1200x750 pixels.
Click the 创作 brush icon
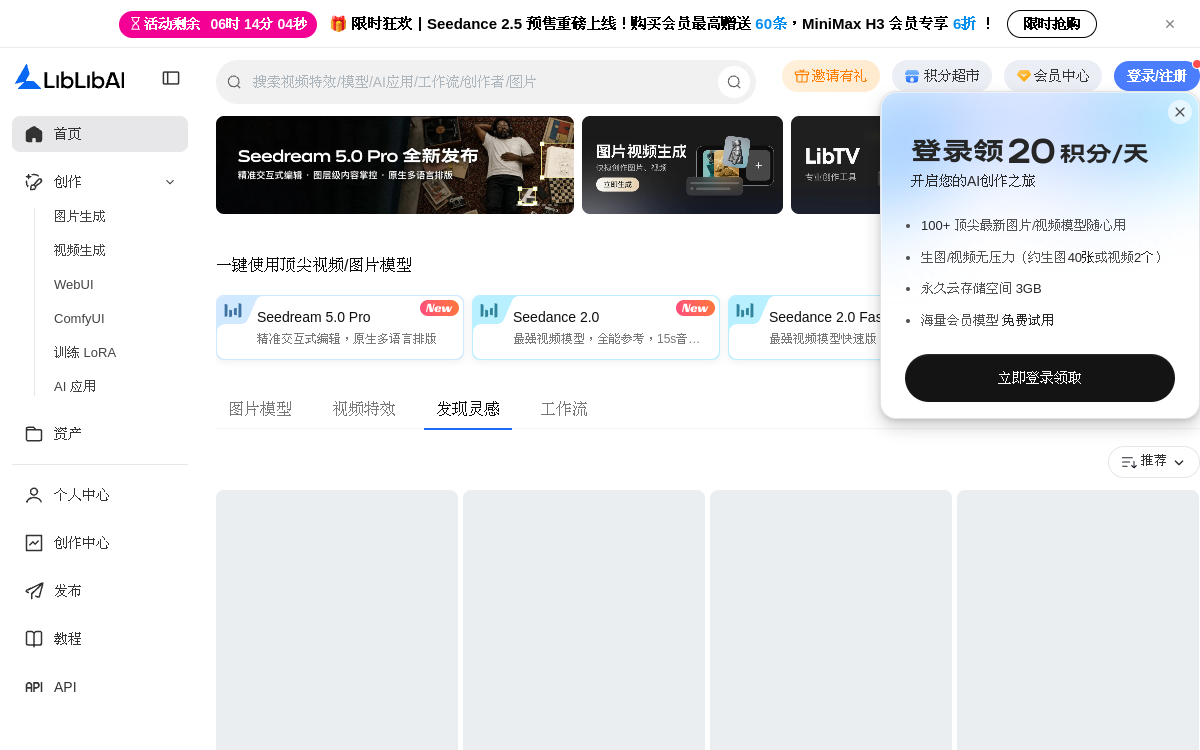pyautogui.click(x=34, y=182)
